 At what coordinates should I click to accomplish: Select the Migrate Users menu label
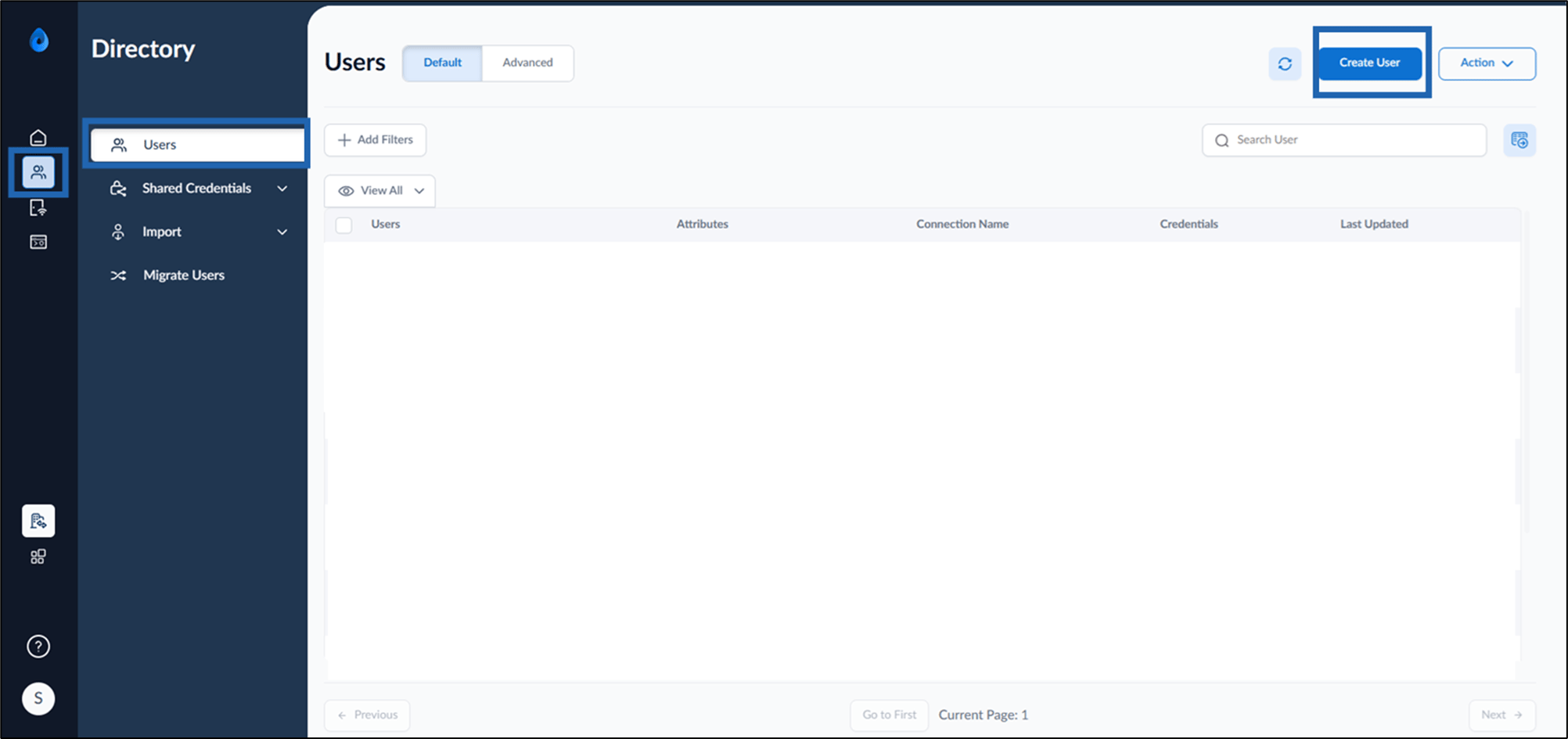(x=184, y=276)
